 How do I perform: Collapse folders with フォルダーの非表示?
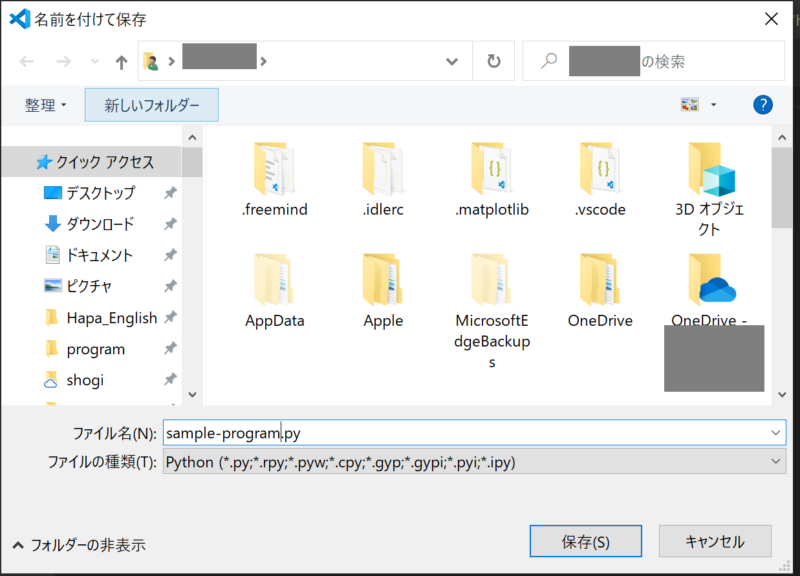[80, 545]
